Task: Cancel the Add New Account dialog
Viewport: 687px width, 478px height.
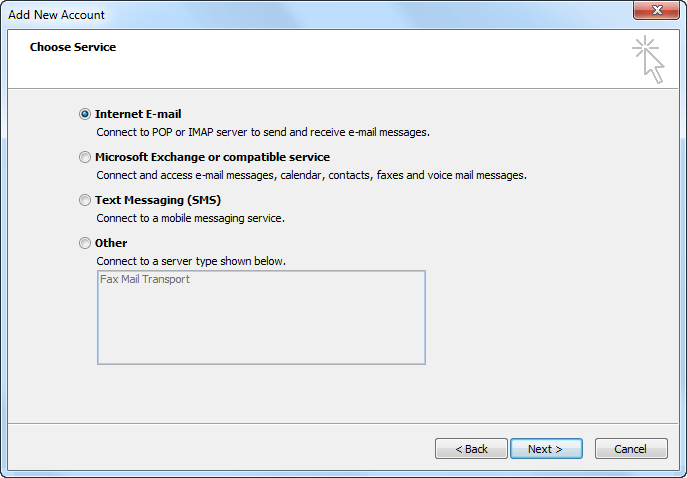Action: 631,449
